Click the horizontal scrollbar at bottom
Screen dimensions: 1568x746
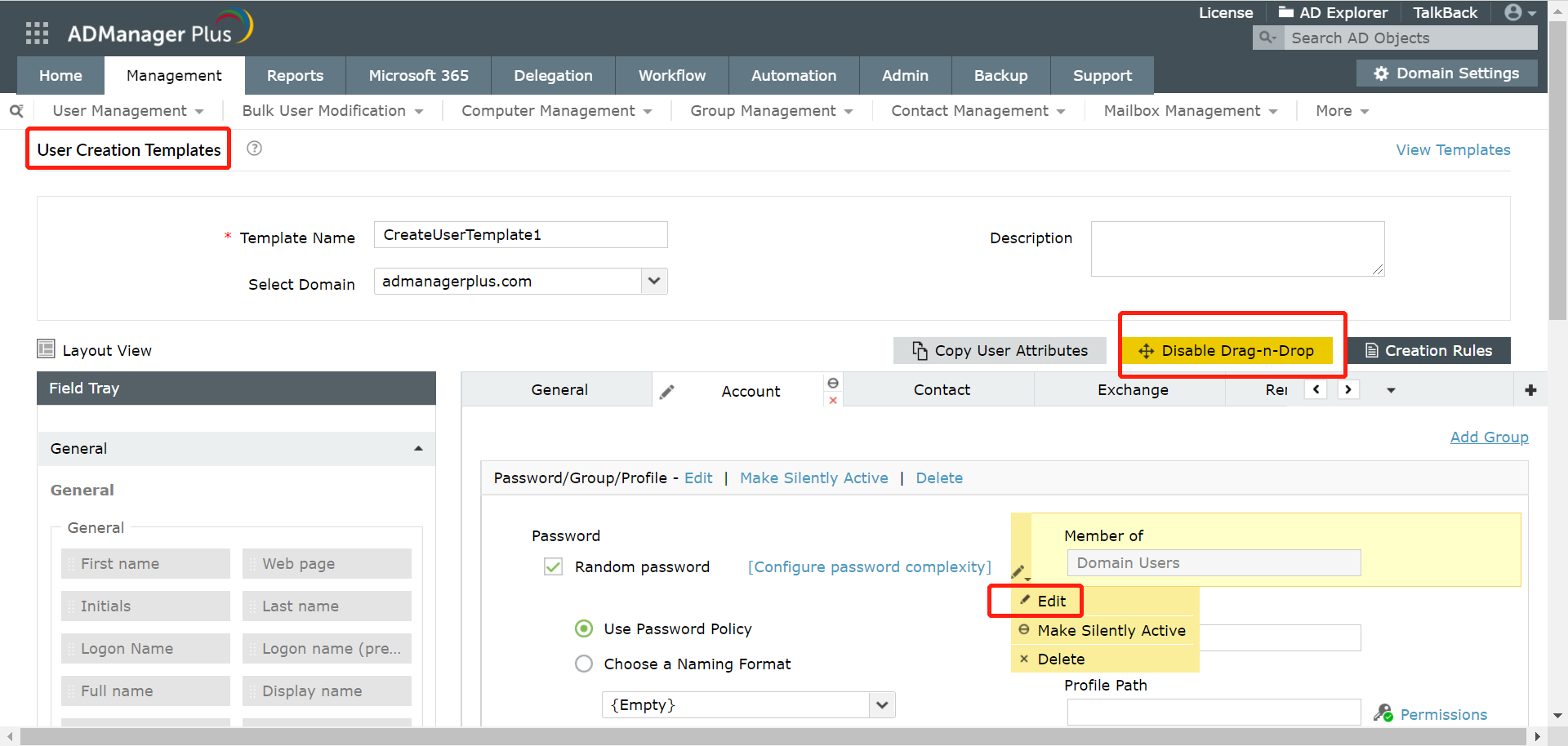click(773, 736)
